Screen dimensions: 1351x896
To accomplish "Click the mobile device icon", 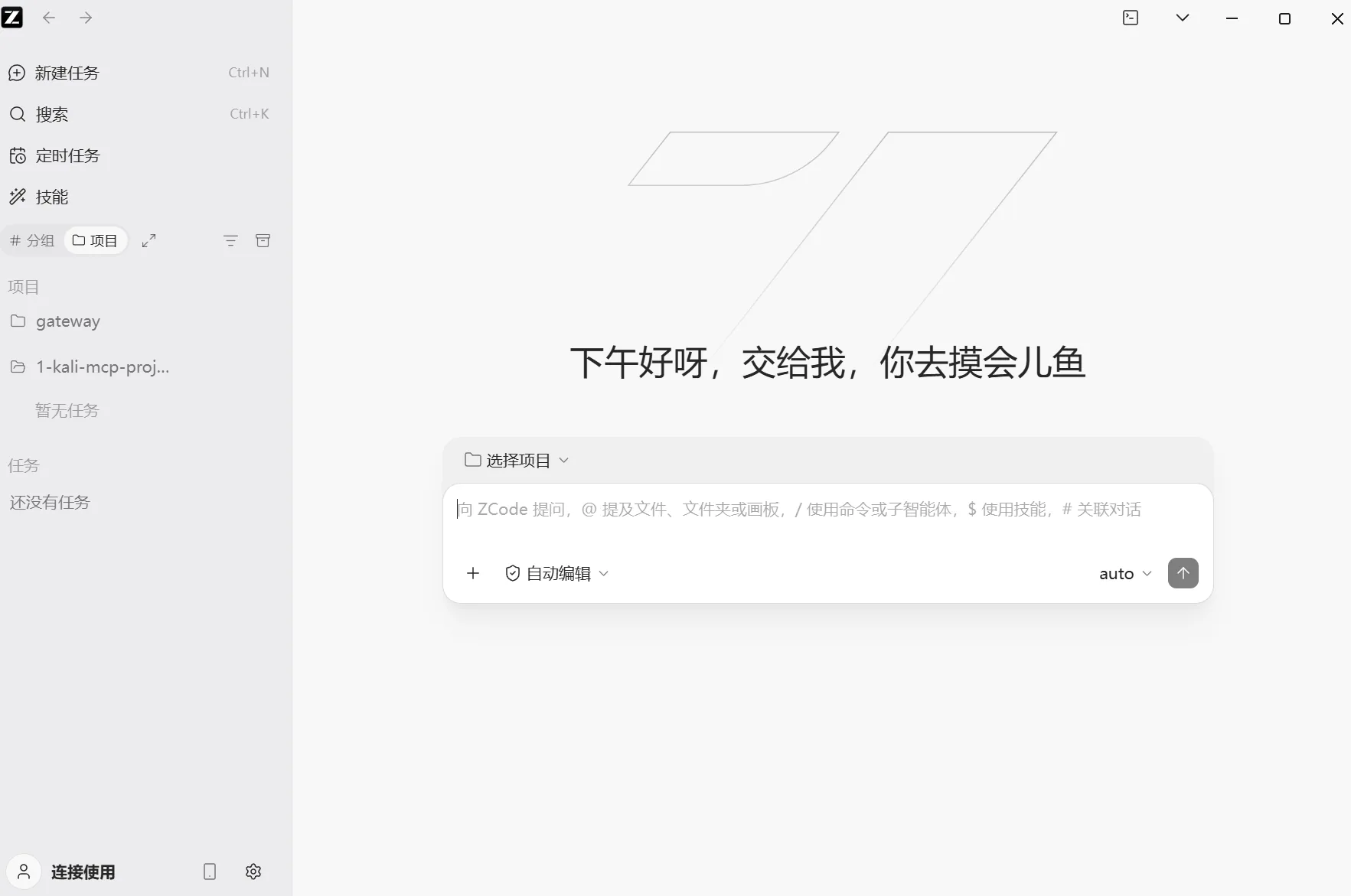I will pos(210,872).
